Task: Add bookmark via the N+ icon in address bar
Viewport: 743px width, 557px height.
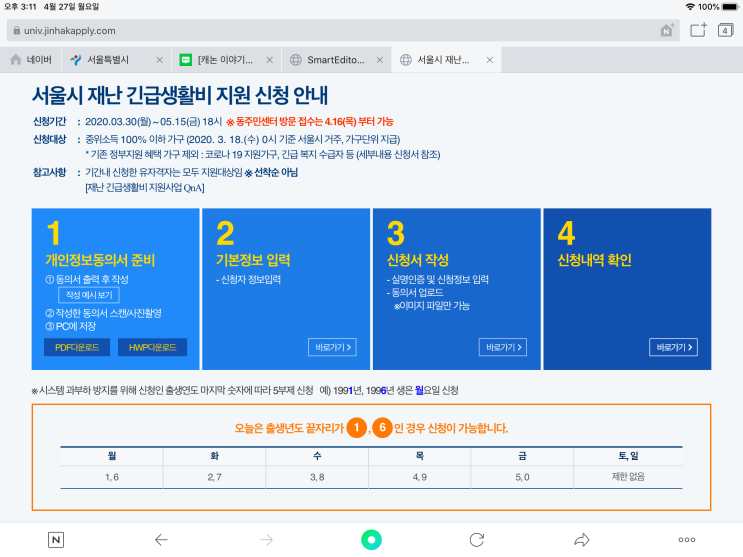Action: pyautogui.click(x=667, y=30)
